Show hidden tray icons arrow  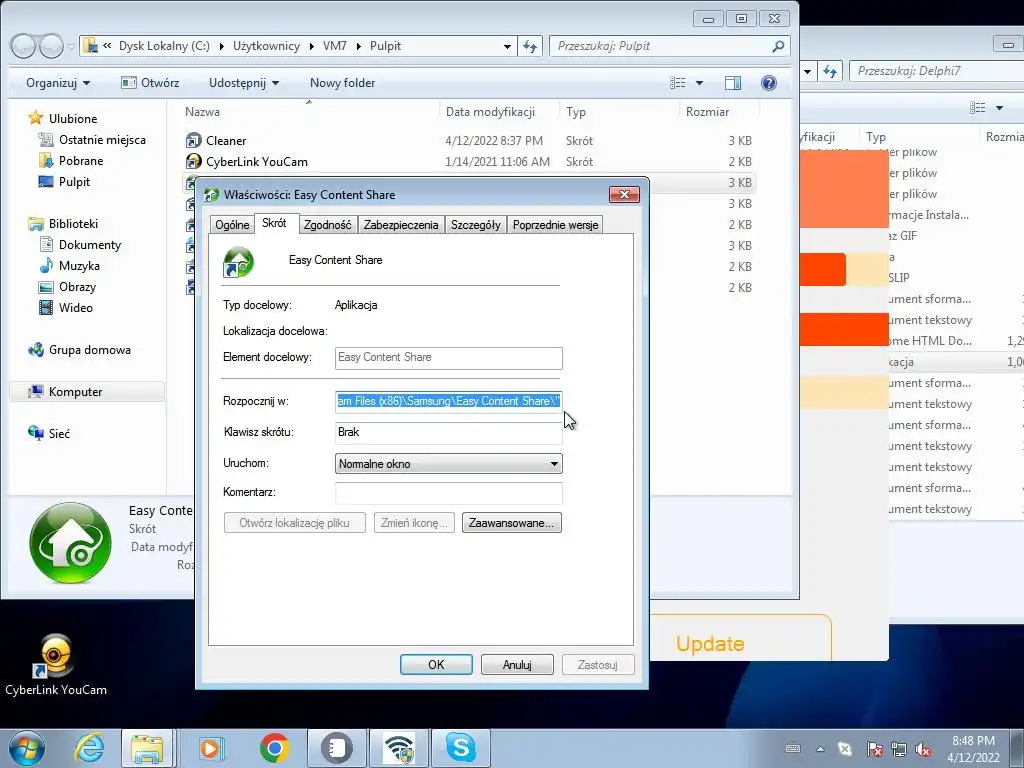coord(820,750)
